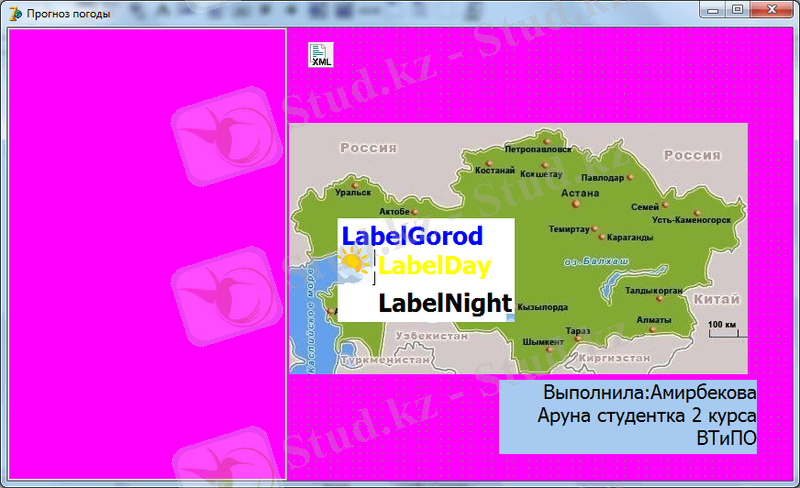Minimize the Прогноз погоды window
Screen dimensions: 800x488
pos(714,10)
